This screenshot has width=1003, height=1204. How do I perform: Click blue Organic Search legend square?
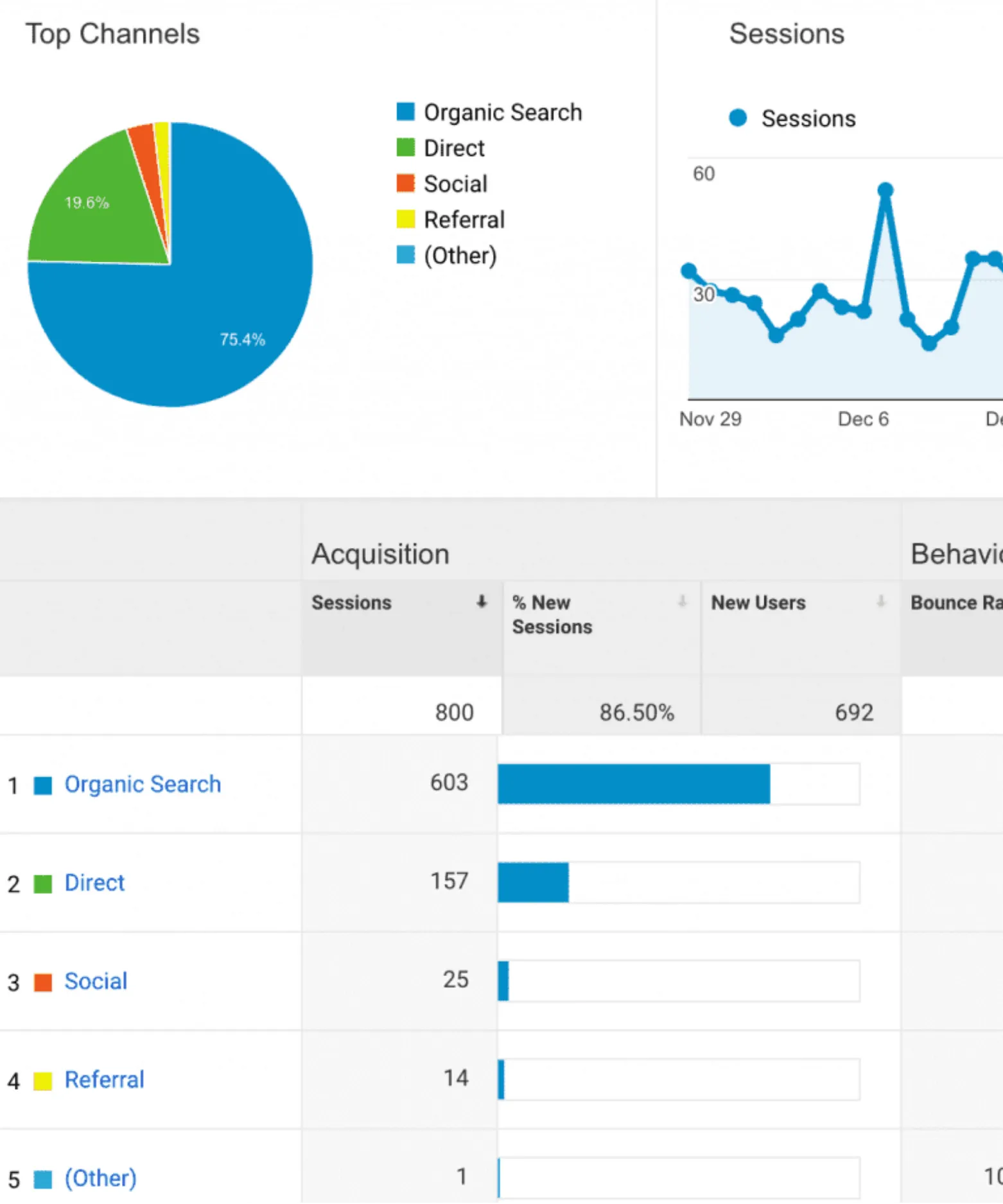click(405, 112)
